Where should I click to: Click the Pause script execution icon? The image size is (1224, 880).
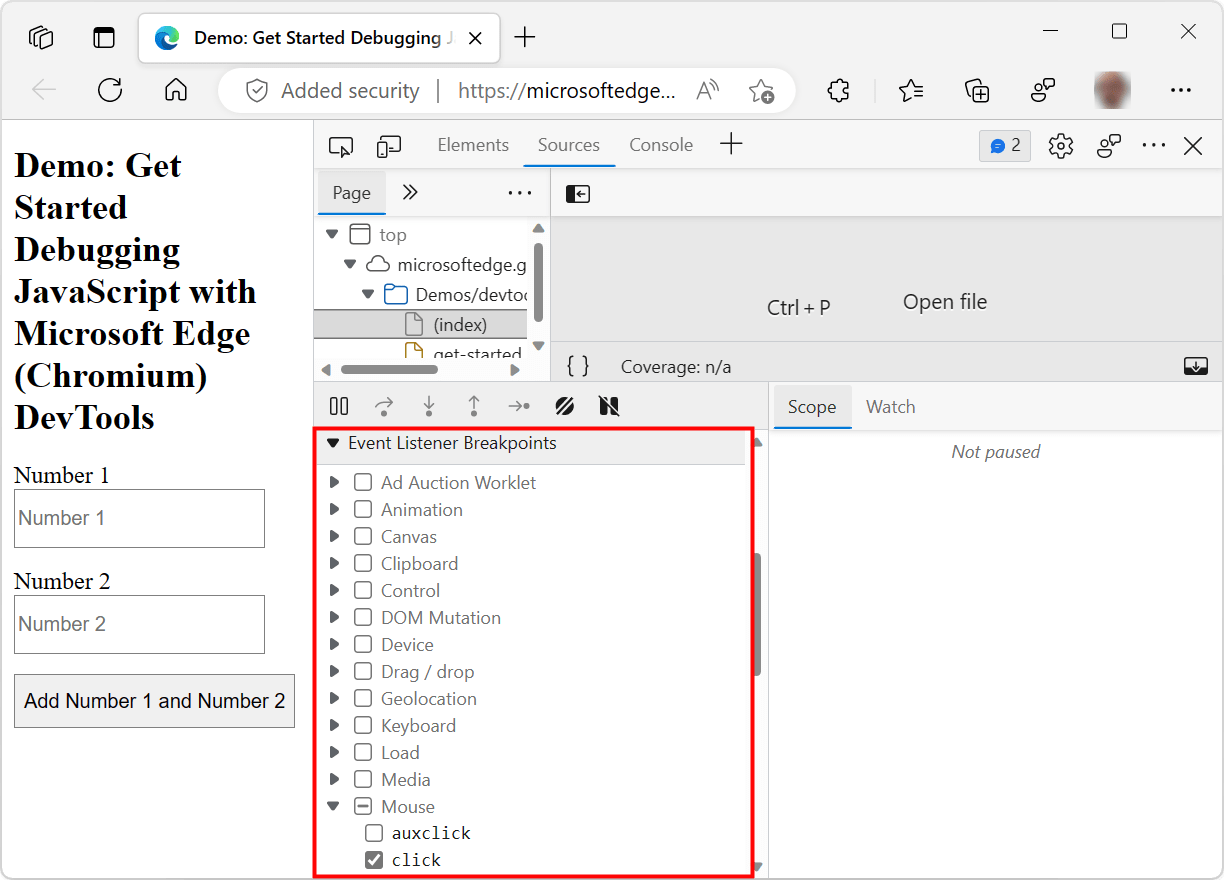click(x=338, y=406)
